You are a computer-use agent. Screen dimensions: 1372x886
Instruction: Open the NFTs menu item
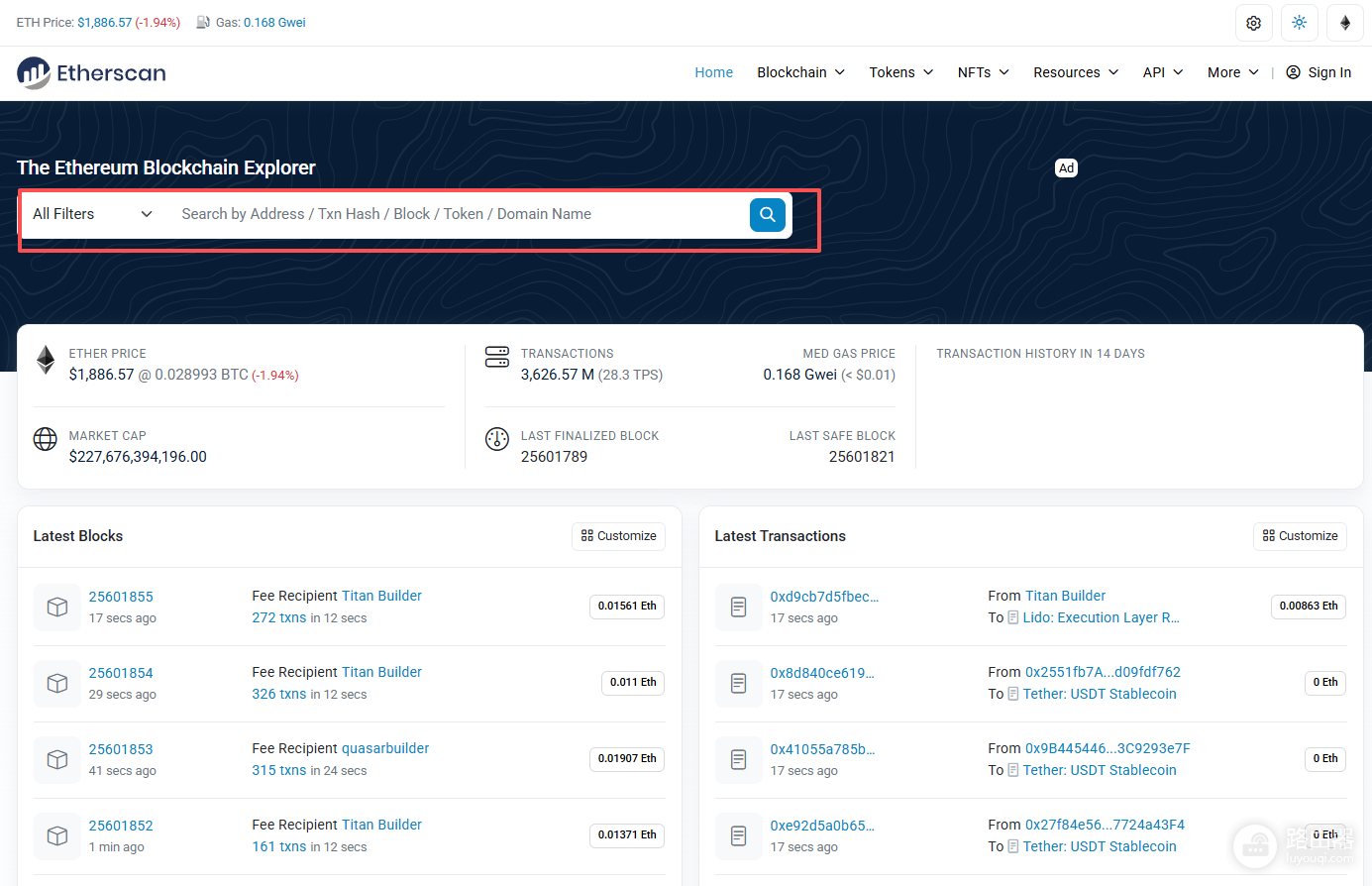983,72
